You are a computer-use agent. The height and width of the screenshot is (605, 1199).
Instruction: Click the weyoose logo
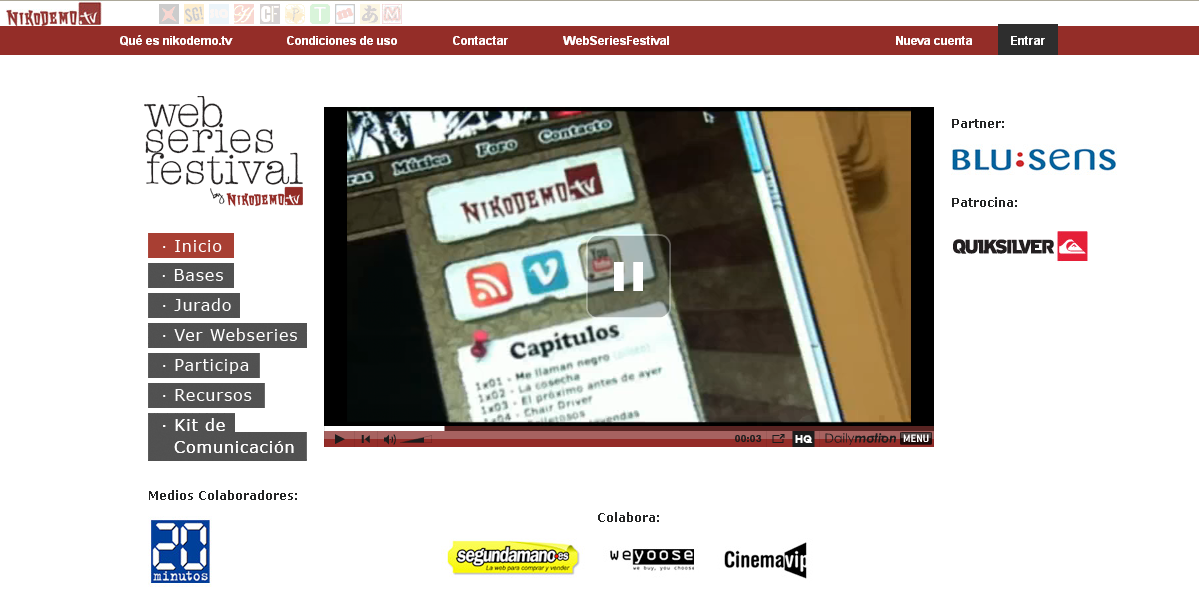pos(652,558)
